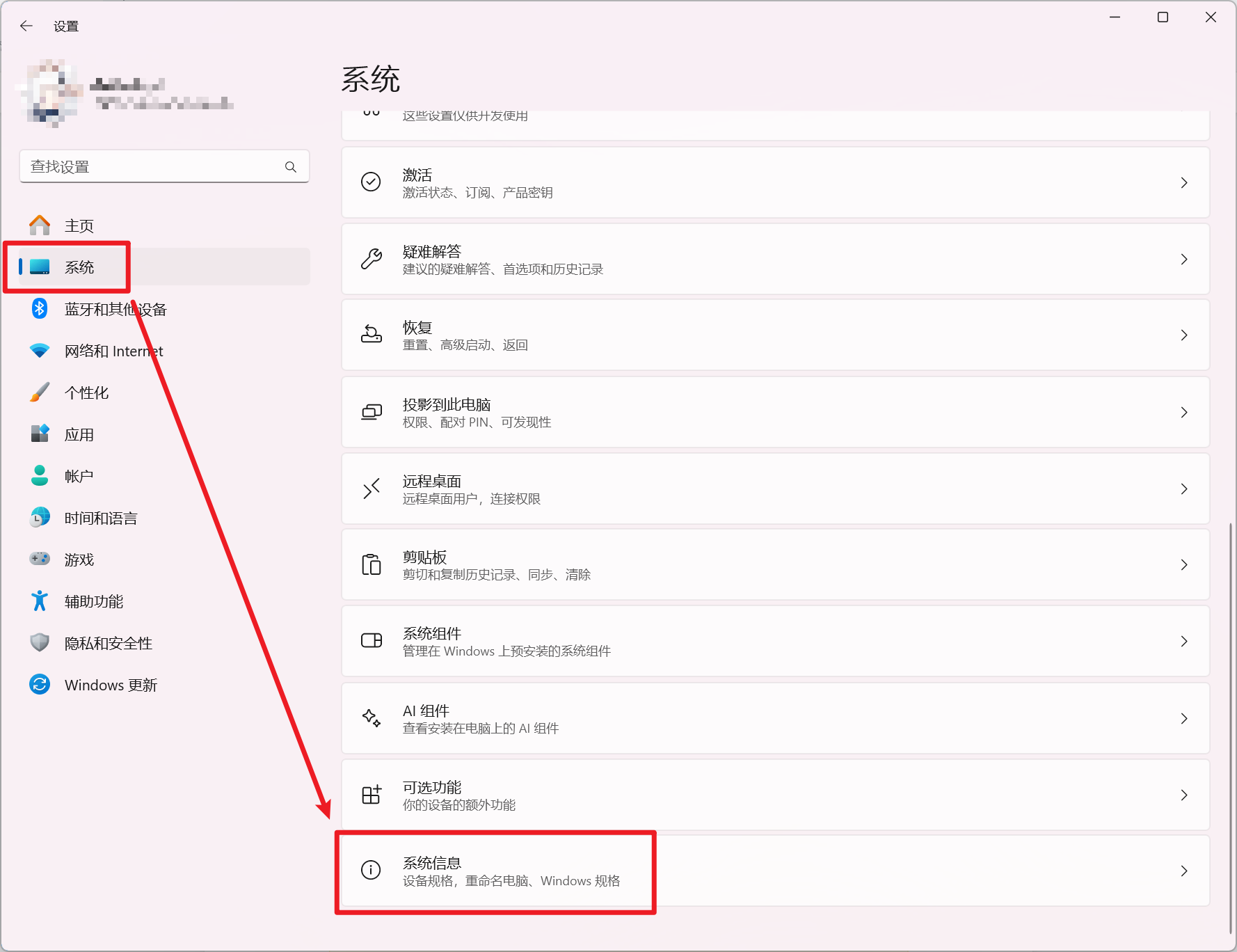Viewport: 1237px width, 952px height.
Task: Click the Personalization paintbrush icon
Action: click(x=40, y=392)
